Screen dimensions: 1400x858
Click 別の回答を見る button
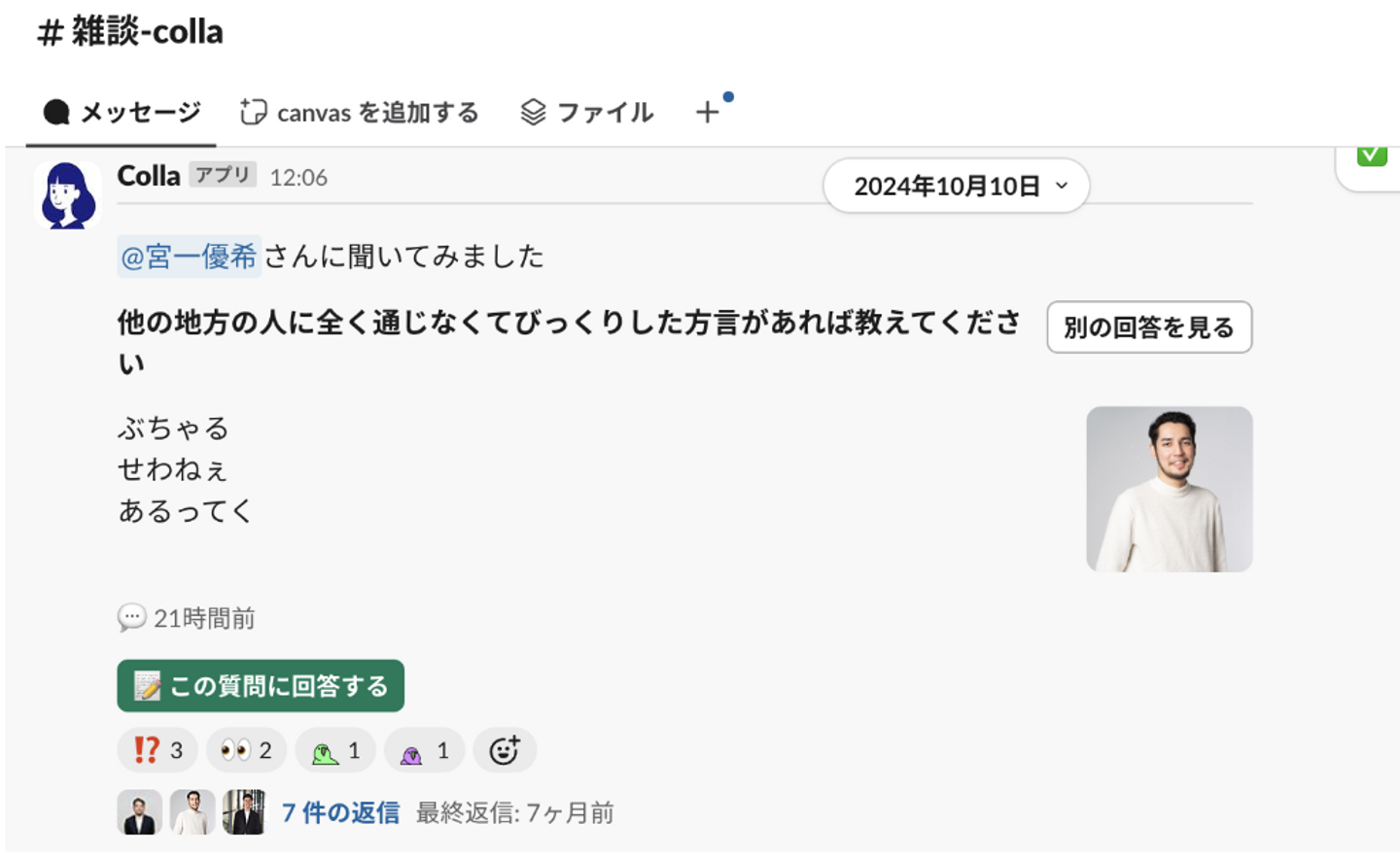click(1148, 327)
